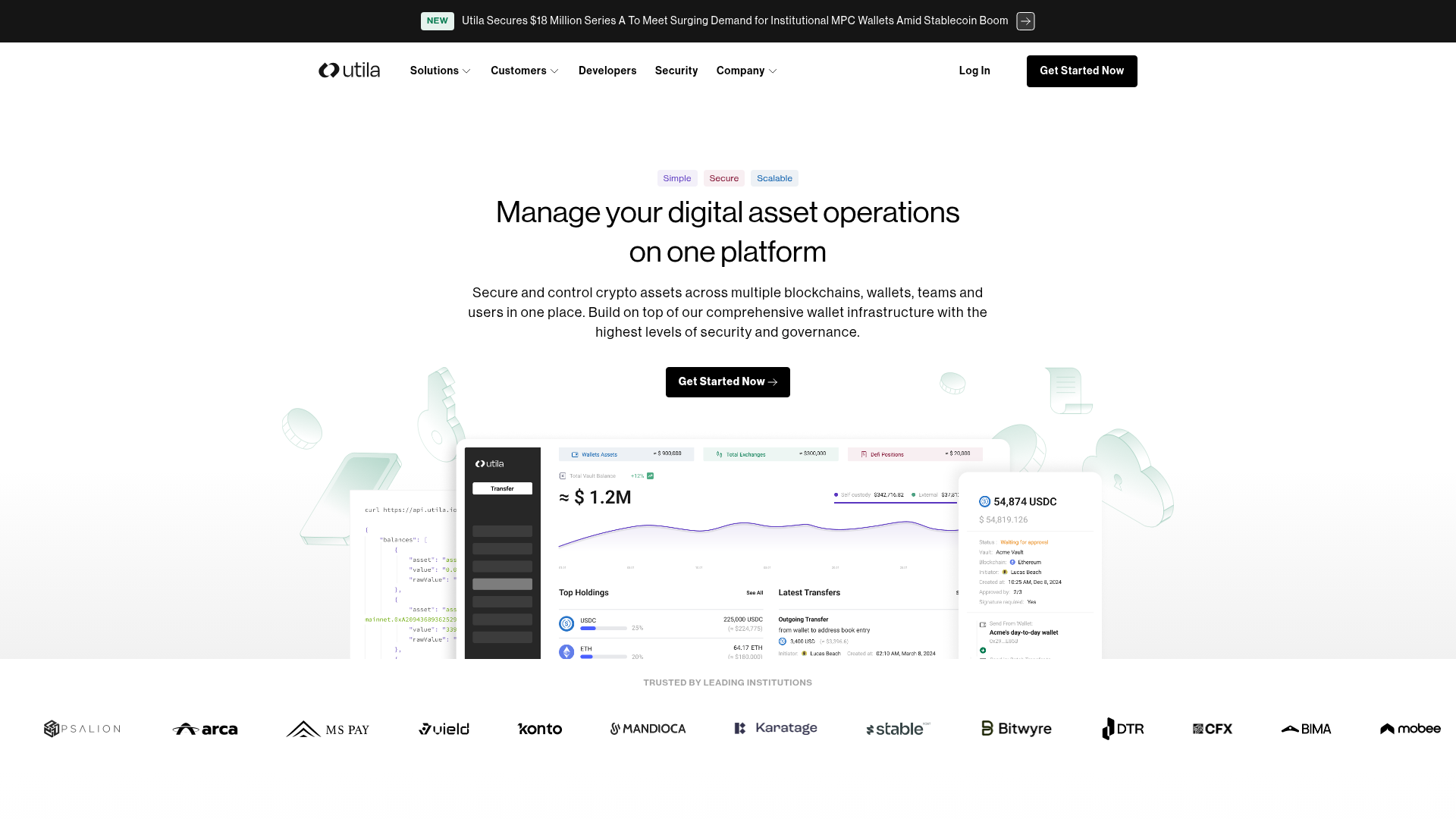Click the mobee logo
Screen dimensions: 1456x819
(x=1410, y=729)
